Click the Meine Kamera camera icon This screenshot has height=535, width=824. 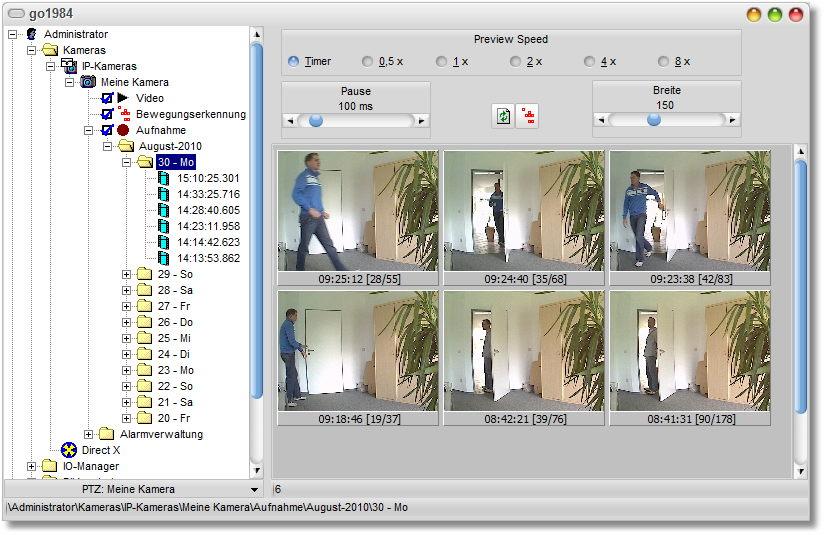coord(88,82)
